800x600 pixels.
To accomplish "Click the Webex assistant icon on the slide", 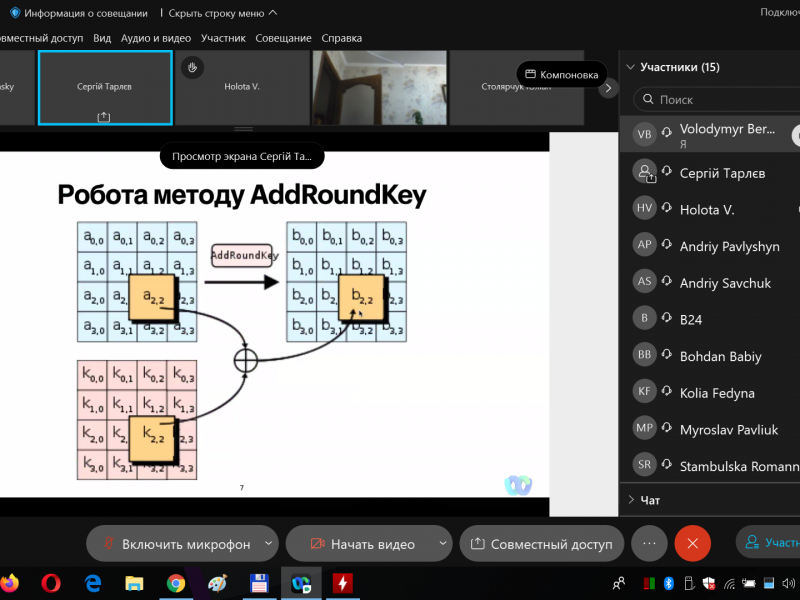I will 517,484.
